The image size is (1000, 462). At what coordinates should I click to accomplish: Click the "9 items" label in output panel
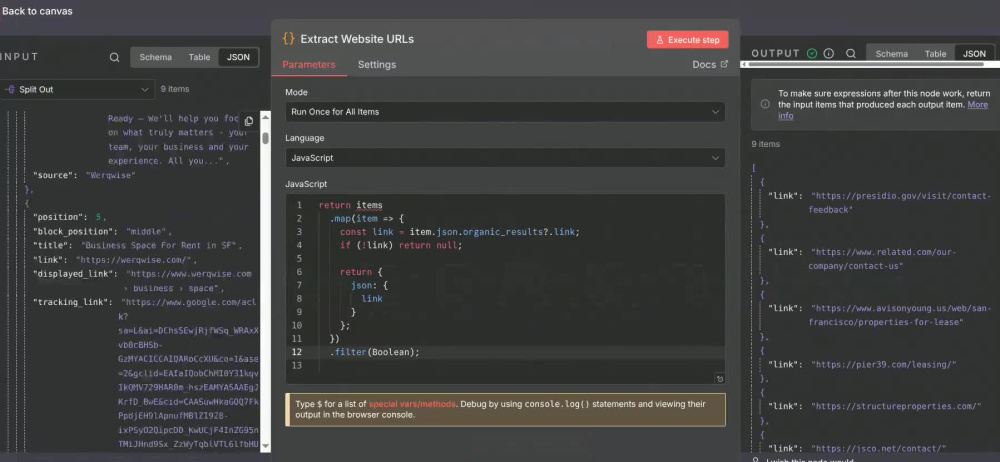765,144
